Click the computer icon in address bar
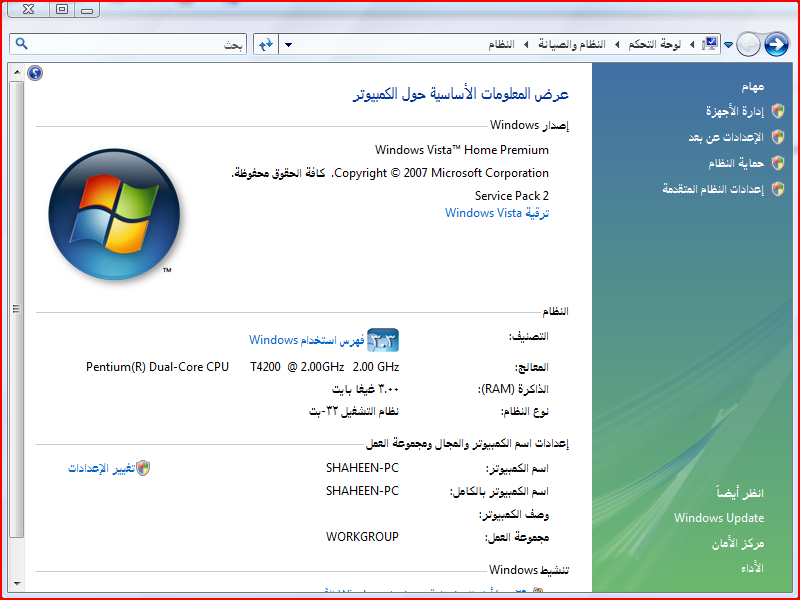 coord(710,44)
